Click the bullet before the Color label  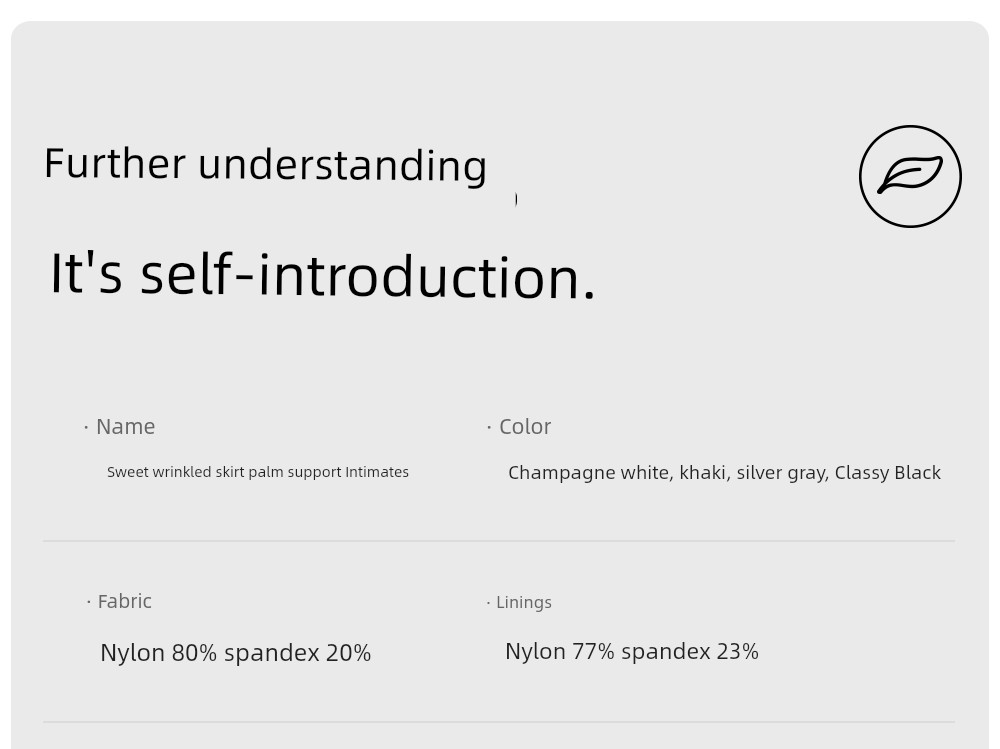tap(489, 427)
